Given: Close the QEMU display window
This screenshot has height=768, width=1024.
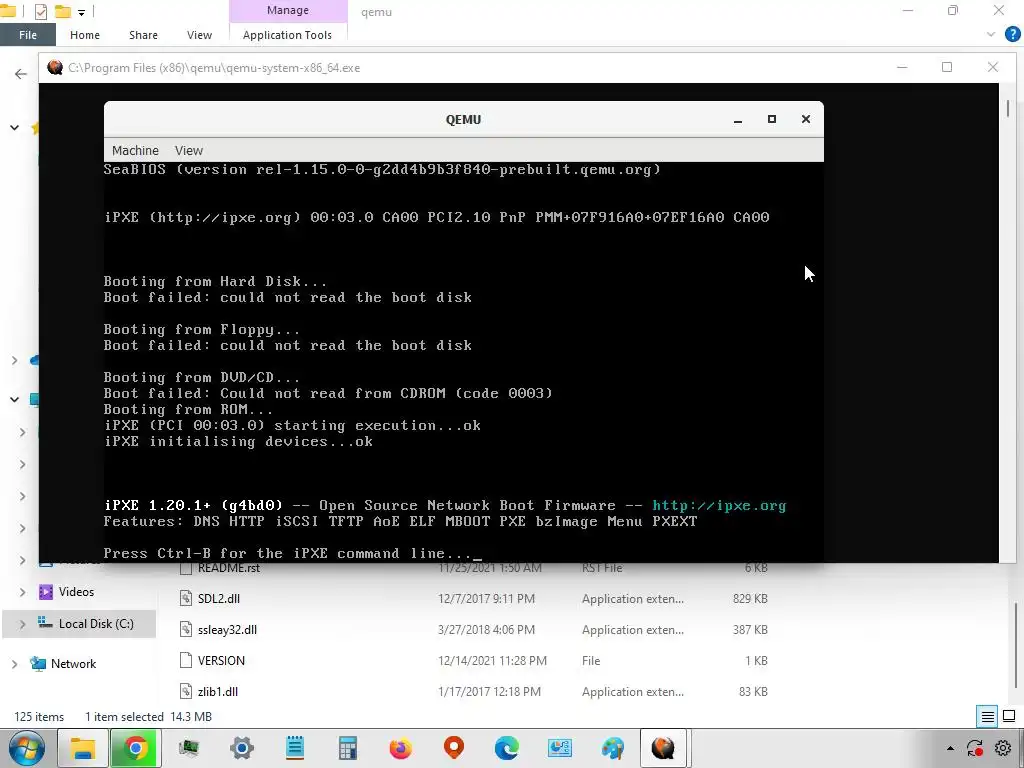Looking at the screenshot, I should click(x=806, y=119).
